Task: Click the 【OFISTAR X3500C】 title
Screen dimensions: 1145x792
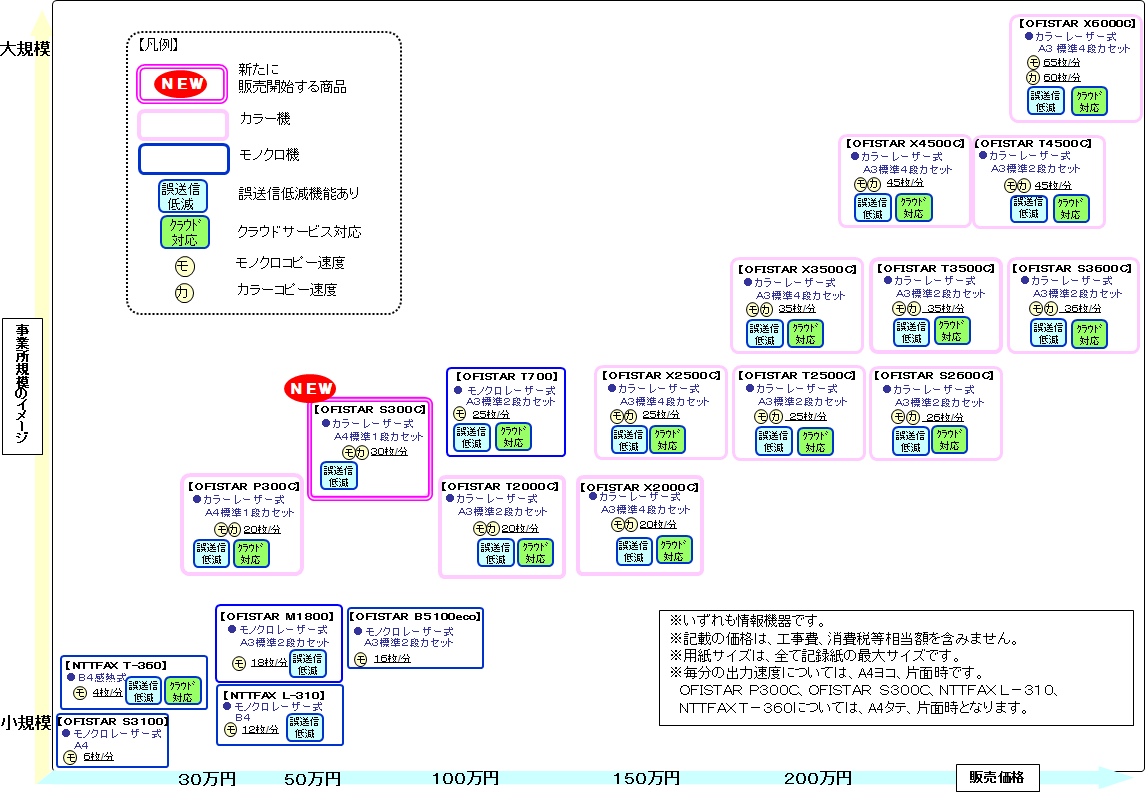Action: point(797,269)
